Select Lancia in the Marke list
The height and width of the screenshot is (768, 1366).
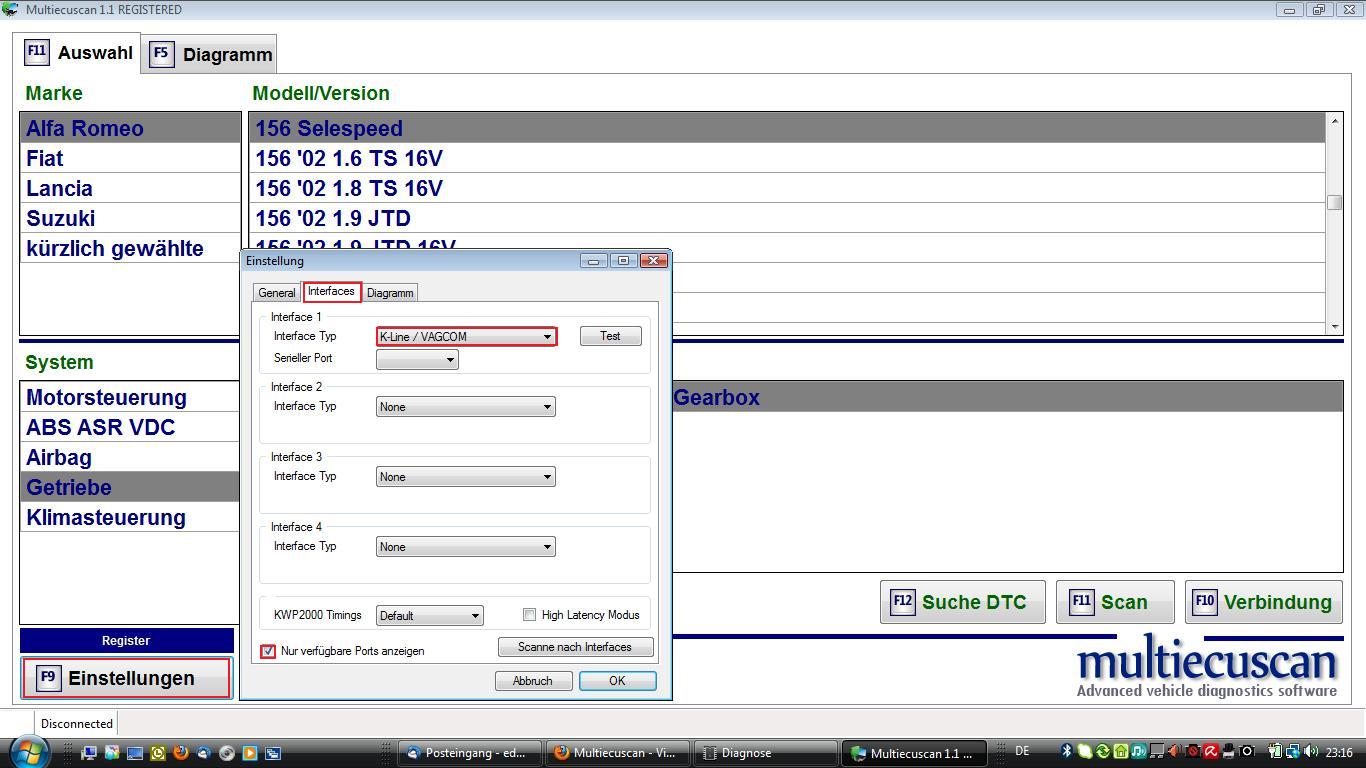(130, 189)
